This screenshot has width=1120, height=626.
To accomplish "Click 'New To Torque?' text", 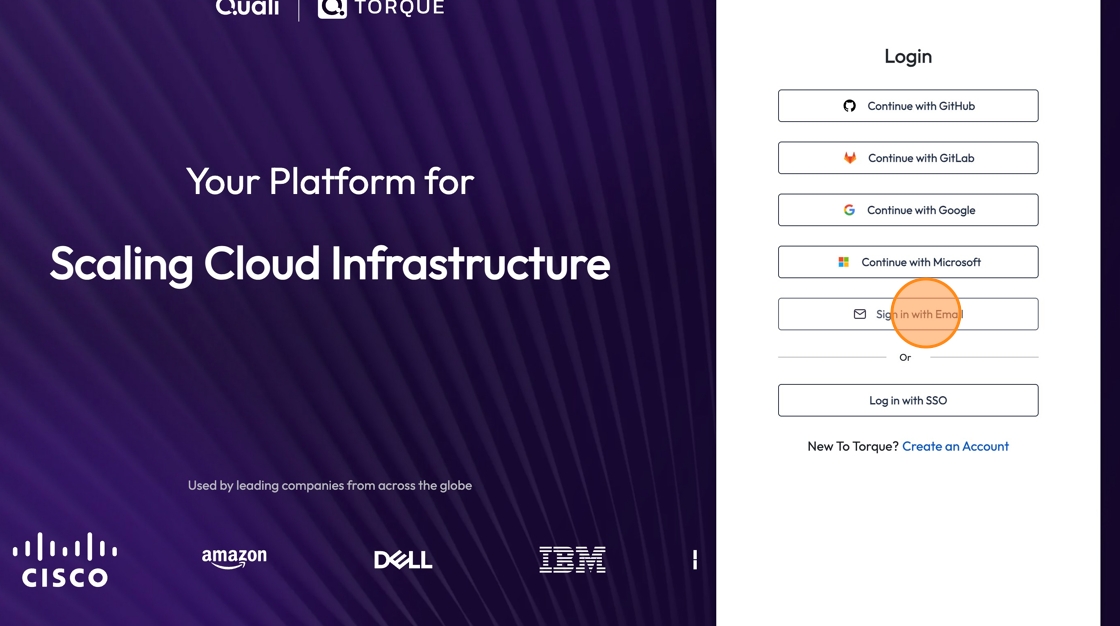I will point(853,447).
